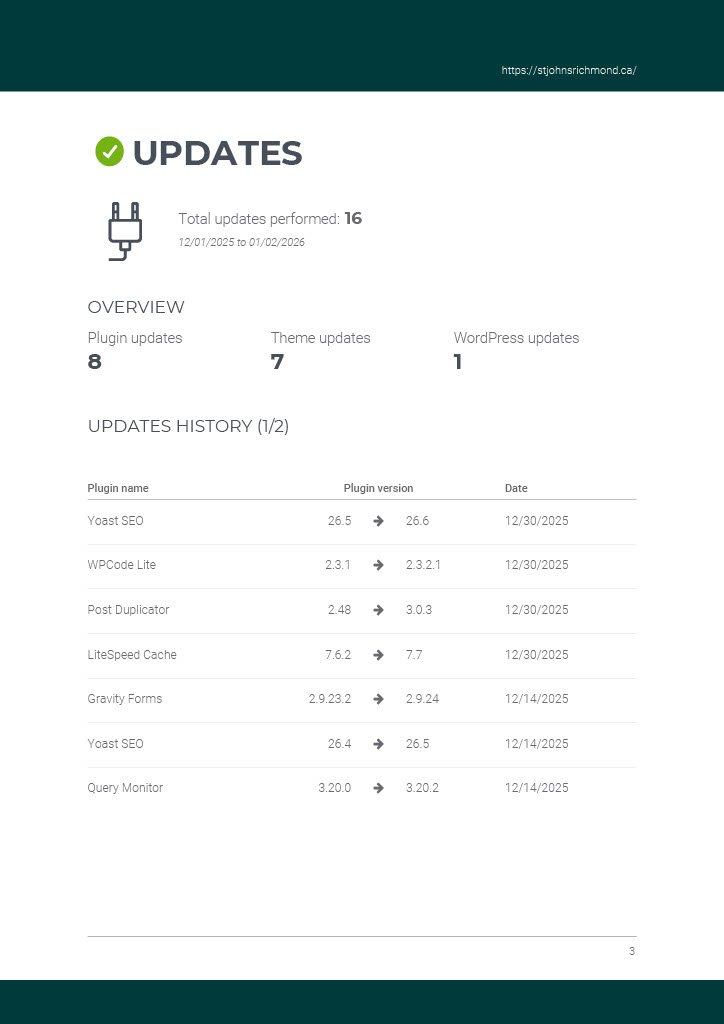Viewport: 724px width, 1024px height.
Task: Select the Plugin version column header
Action: click(378, 488)
